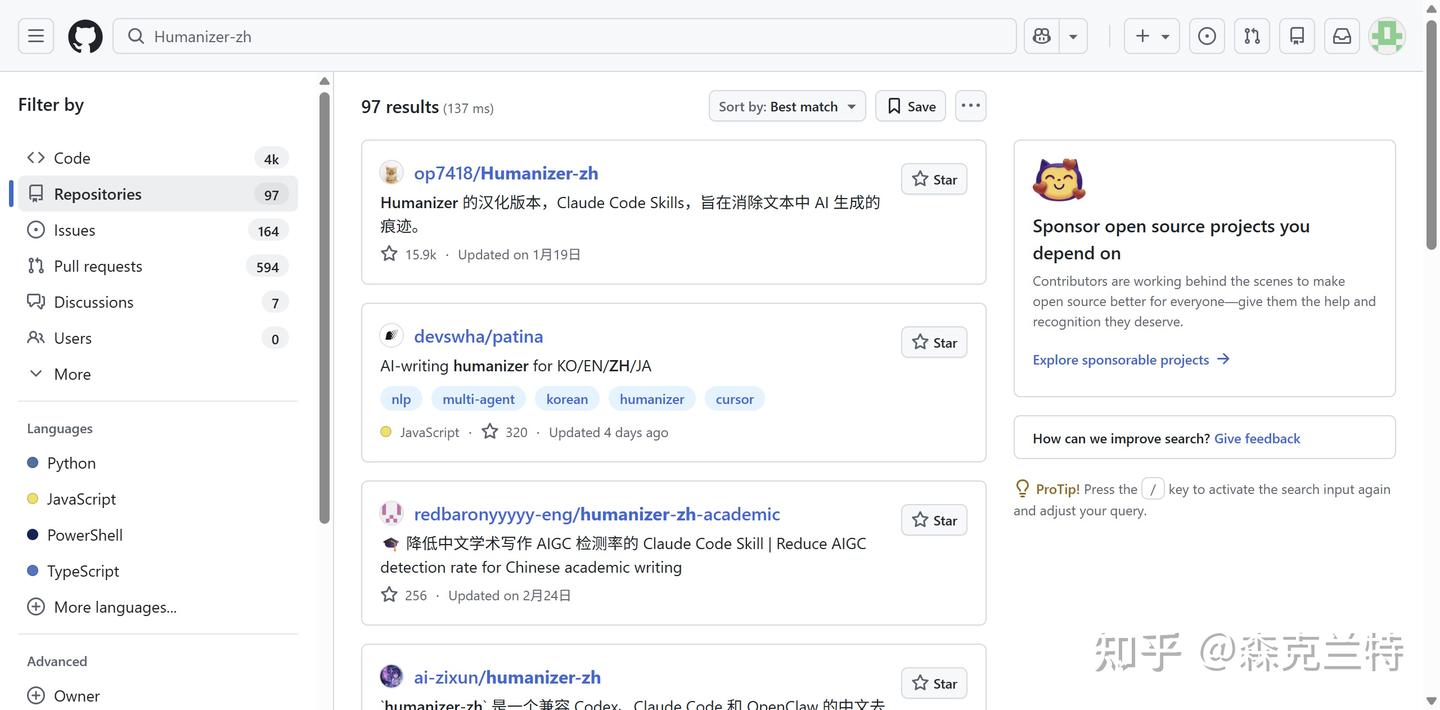This screenshot has height=710, width=1440.
Task: Open the create new plus menu
Action: click(x=1152, y=36)
